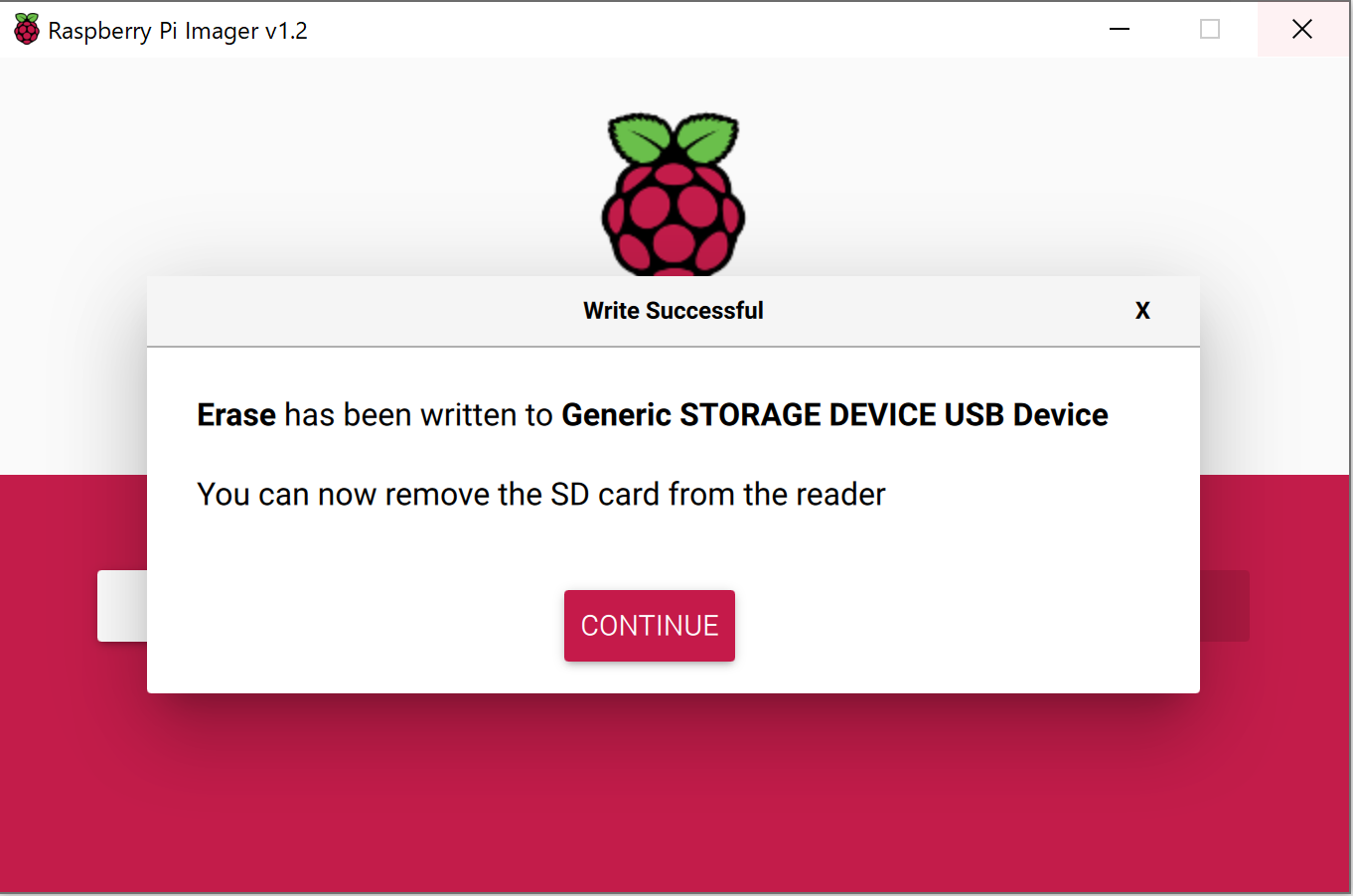Screen dimensions: 1353x896
Task: Click the light gray area left of the logo
Action: coord(298,179)
